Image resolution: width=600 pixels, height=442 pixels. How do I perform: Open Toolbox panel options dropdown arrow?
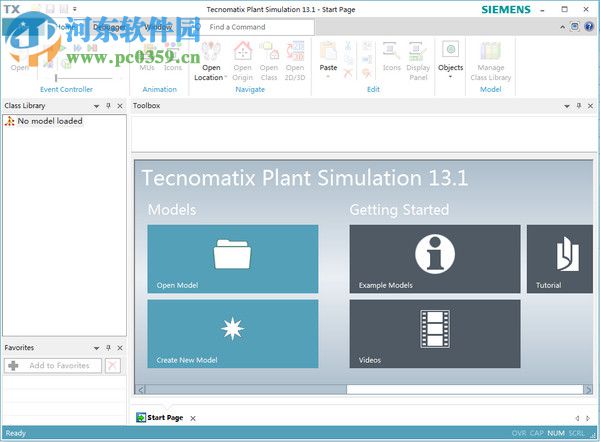[x=567, y=106]
